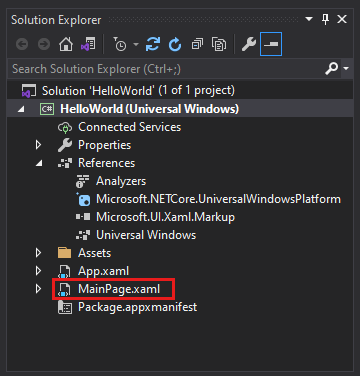Open Window Position dropdown in title bar
Image resolution: width=360 pixels, height=376 pixels.
coord(309,19)
